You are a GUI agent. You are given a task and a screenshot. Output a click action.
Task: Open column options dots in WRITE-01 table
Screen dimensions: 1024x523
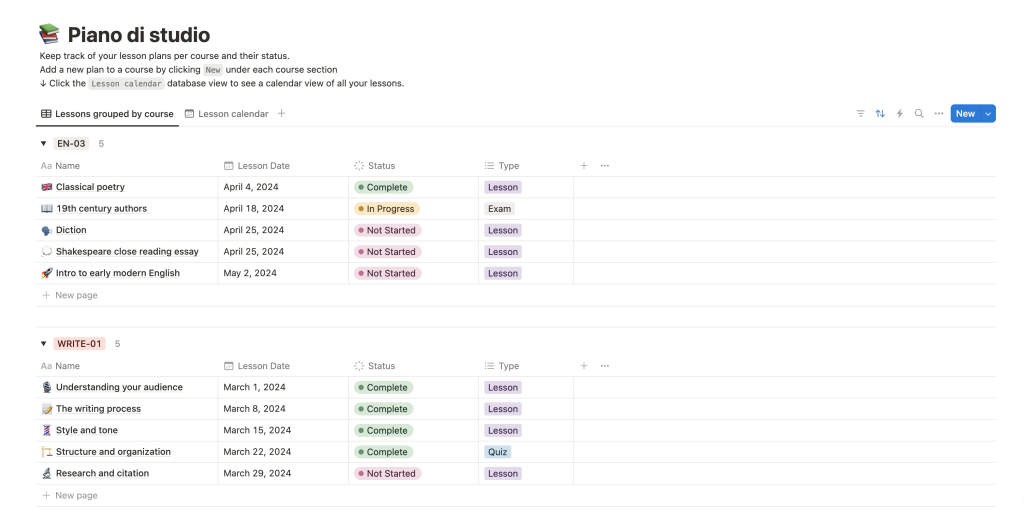(604, 366)
